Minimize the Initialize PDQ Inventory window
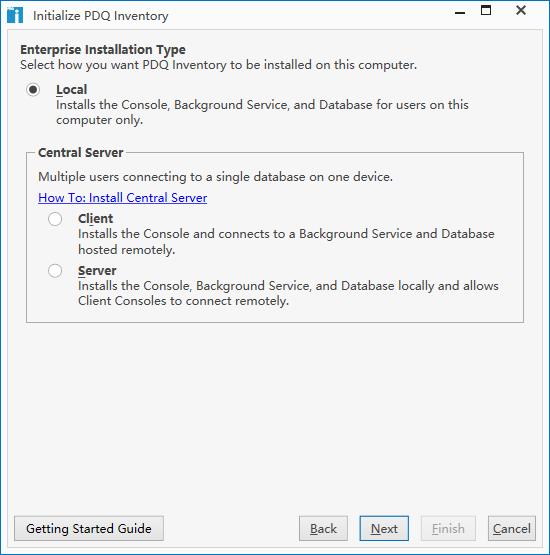 point(460,12)
